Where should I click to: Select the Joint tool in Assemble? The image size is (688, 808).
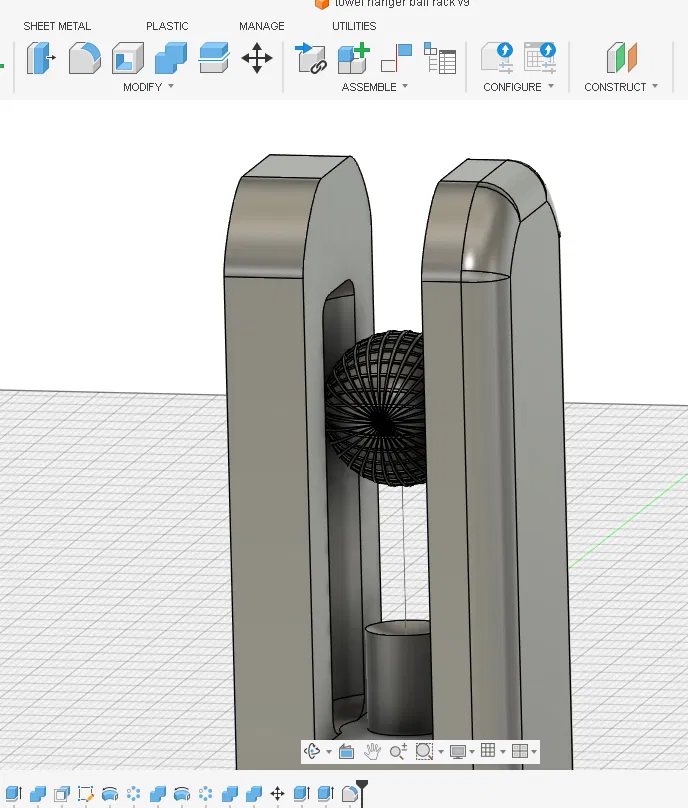tap(396, 58)
